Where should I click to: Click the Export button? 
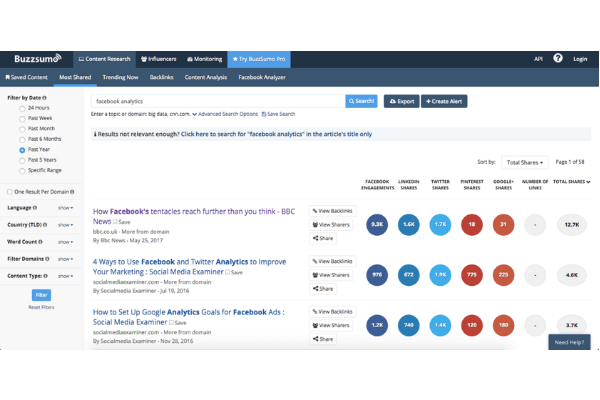point(401,101)
